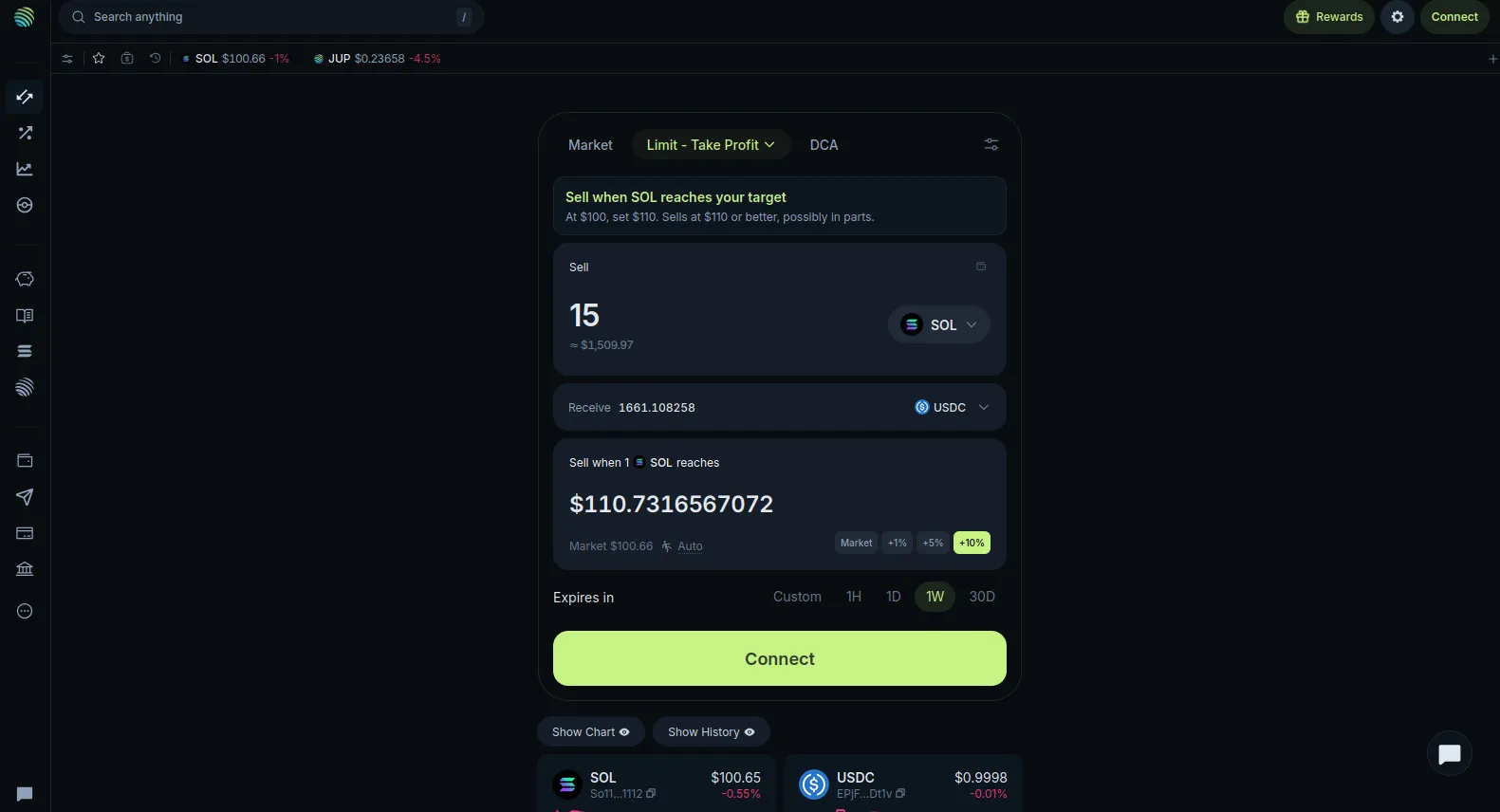Toggle Show History visibility
The height and width of the screenshot is (812, 1500).
(712, 732)
